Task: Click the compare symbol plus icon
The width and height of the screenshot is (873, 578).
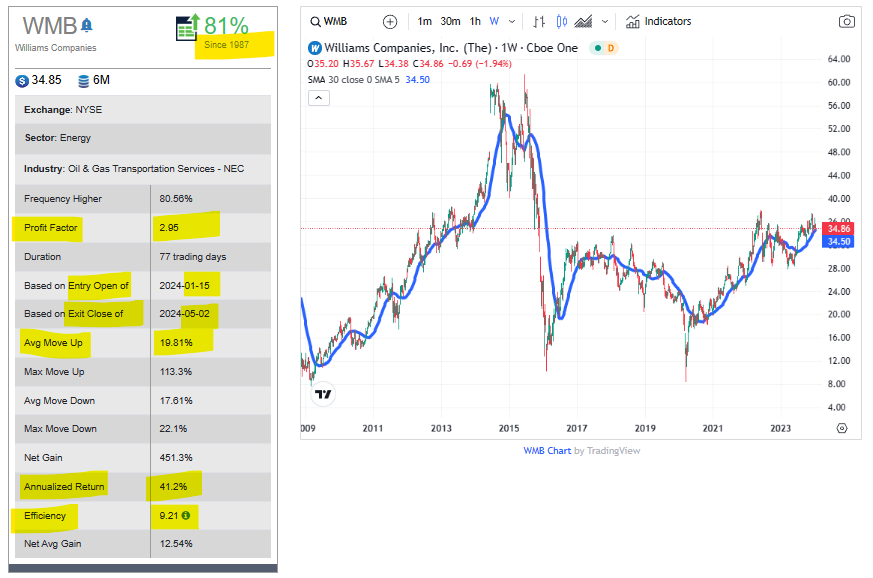Action: coord(390,22)
